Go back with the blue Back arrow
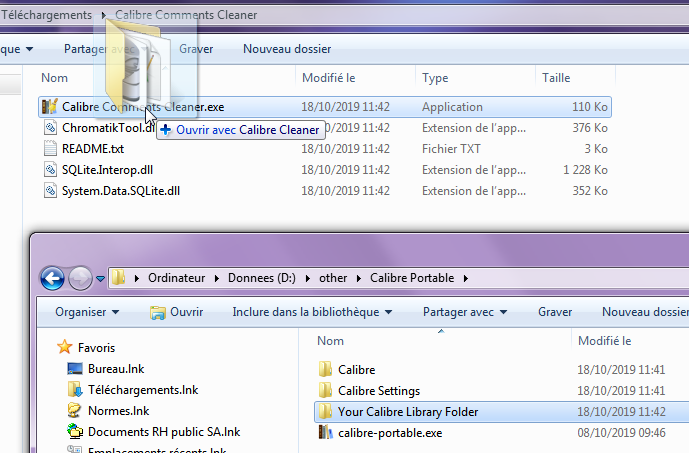The image size is (689, 453). coord(52,278)
